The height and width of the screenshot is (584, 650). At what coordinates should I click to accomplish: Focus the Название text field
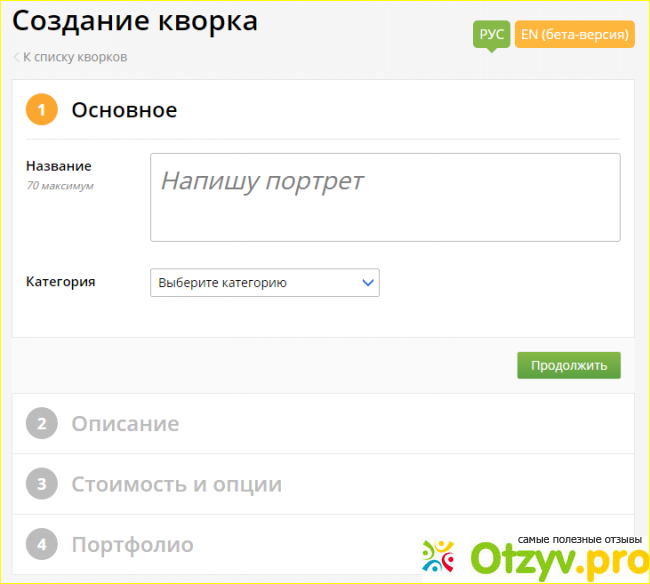385,197
